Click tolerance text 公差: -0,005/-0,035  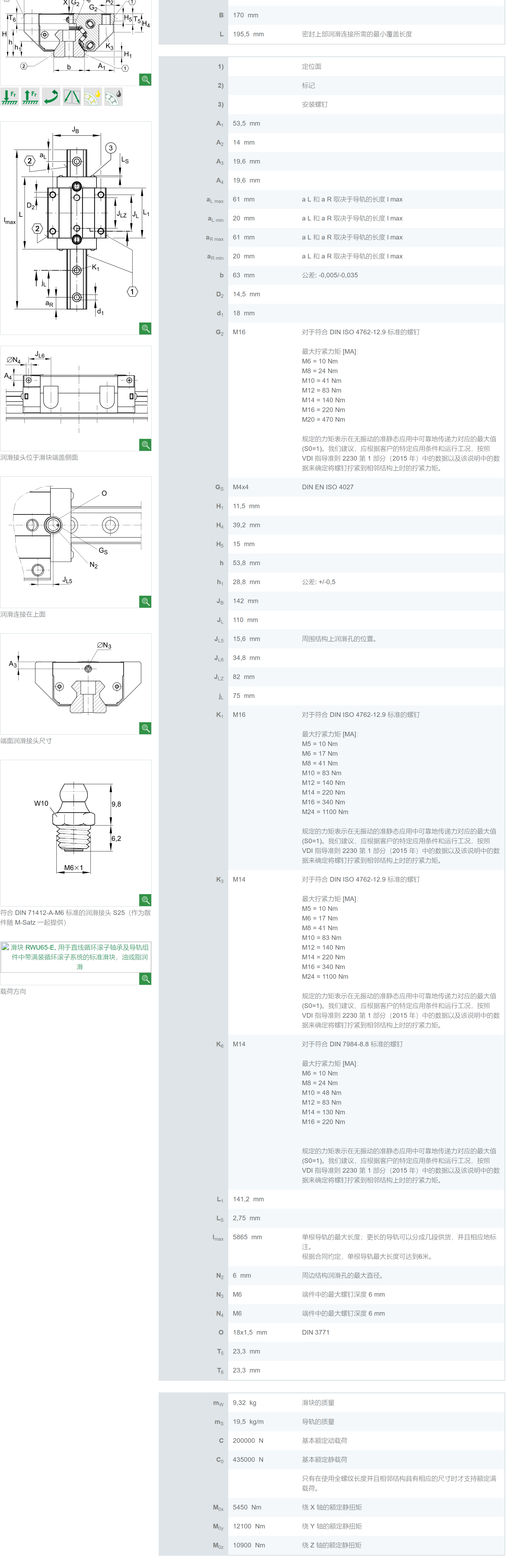coord(330,275)
